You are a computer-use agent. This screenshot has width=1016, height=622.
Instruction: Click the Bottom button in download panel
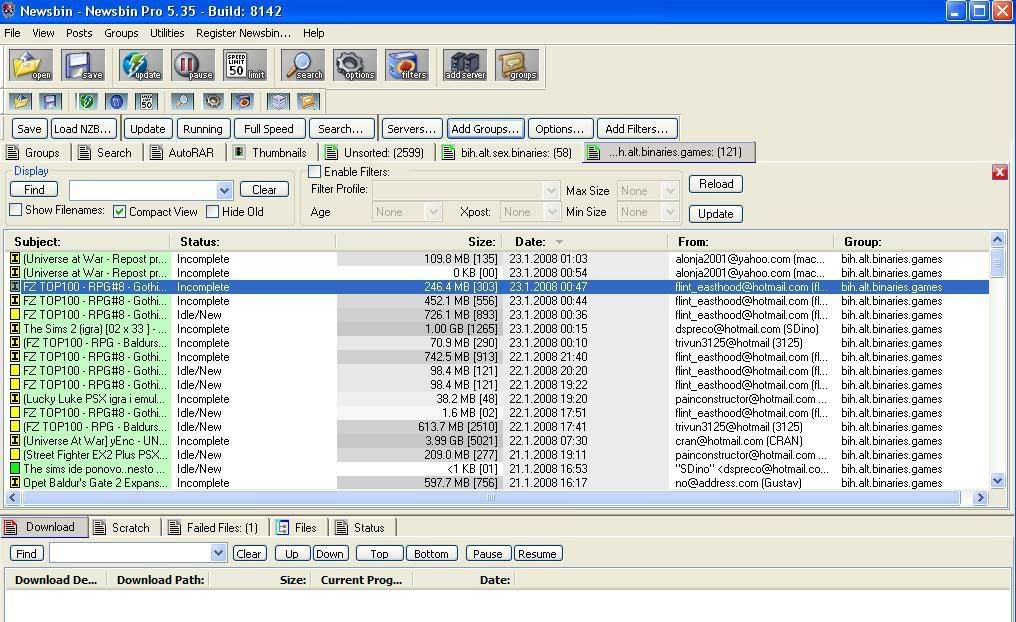point(431,554)
